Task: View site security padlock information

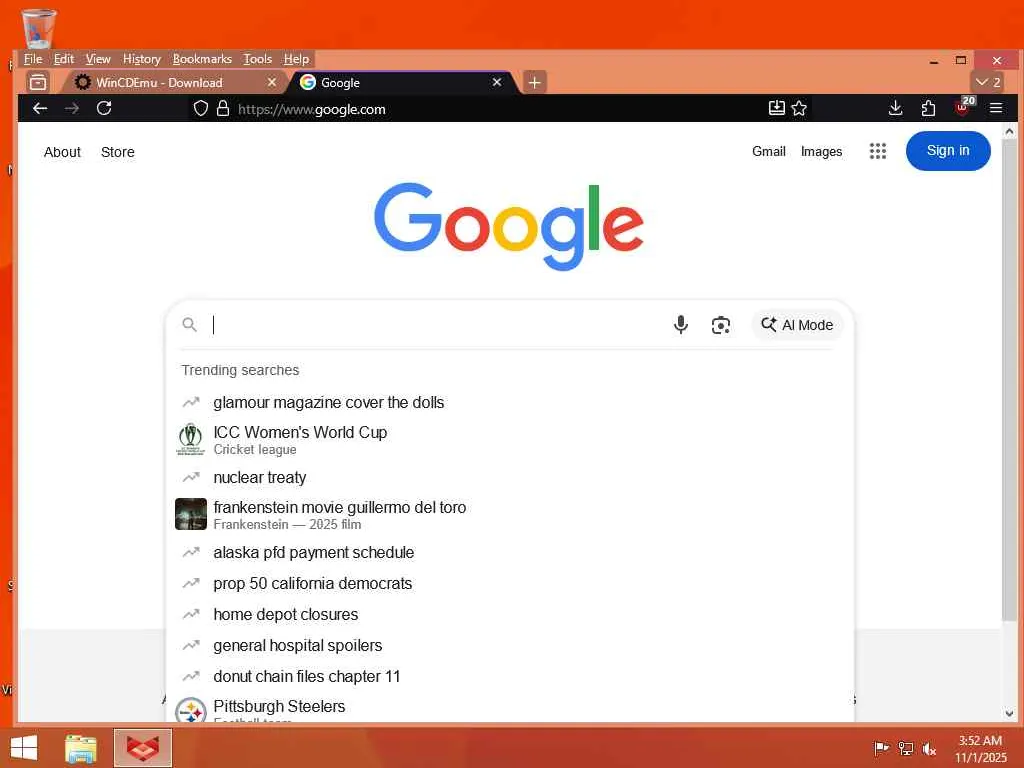Action: [x=223, y=108]
